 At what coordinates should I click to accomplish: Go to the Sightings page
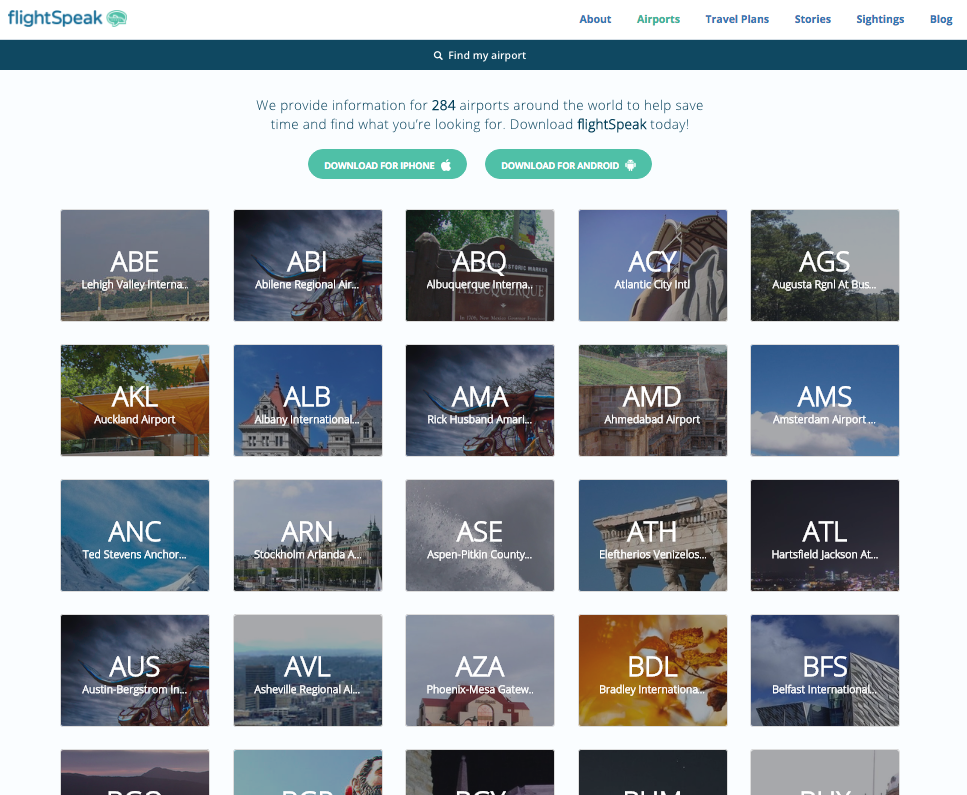(x=880, y=19)
